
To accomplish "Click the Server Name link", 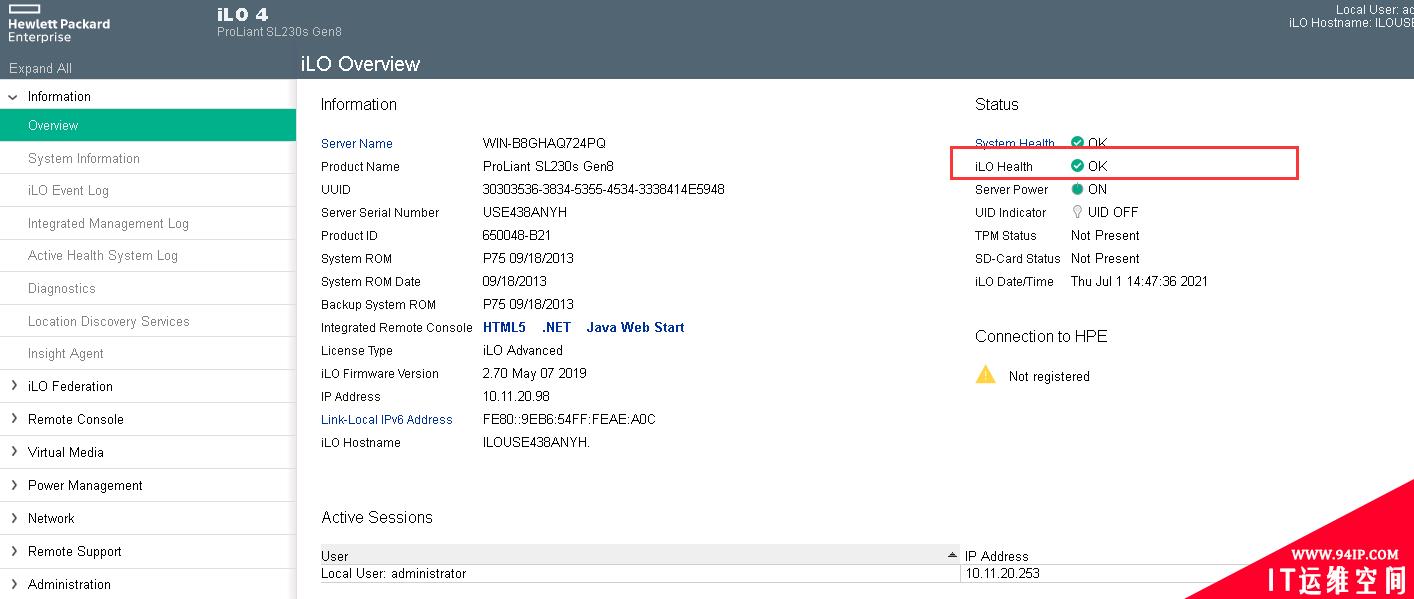I will pos(357,144).
